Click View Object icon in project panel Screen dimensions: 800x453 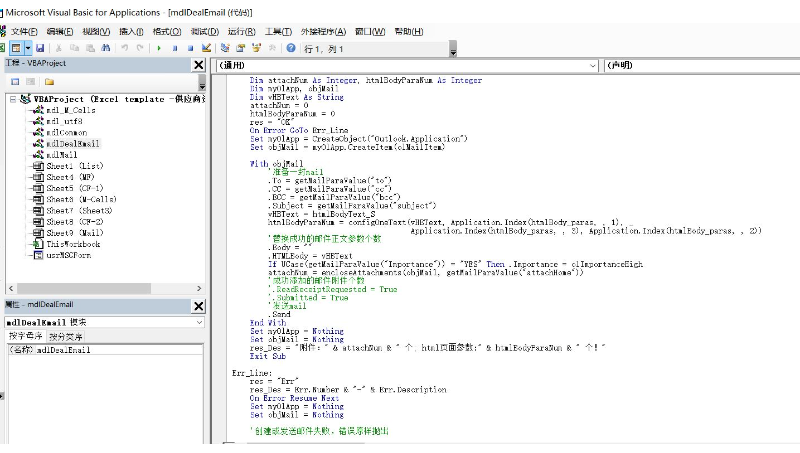coord(31,82)
